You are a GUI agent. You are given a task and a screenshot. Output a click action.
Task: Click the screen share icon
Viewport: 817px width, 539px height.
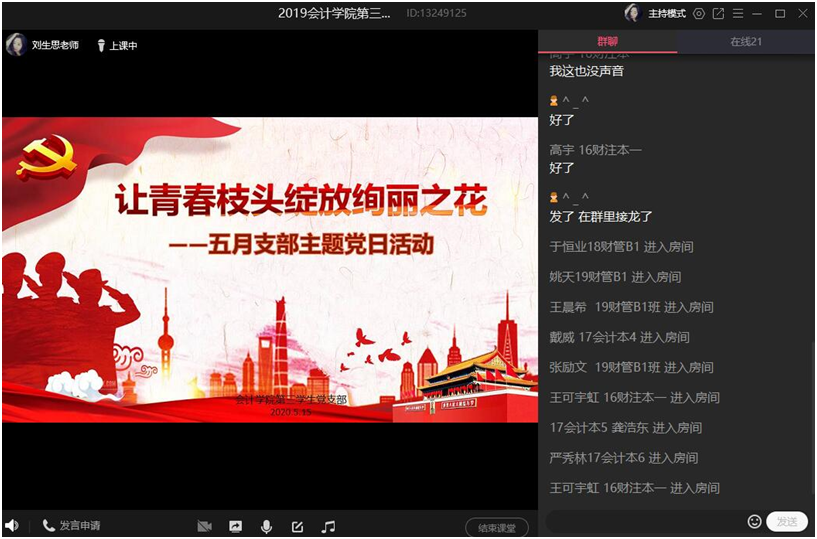[x=236, y=526]
